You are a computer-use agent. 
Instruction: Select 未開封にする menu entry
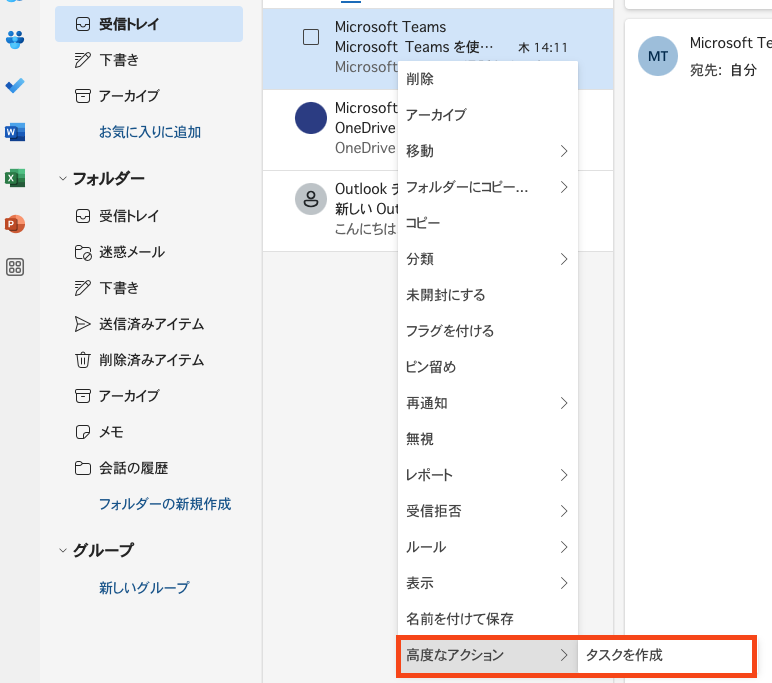pyautogui.click(x=487, y=295)
